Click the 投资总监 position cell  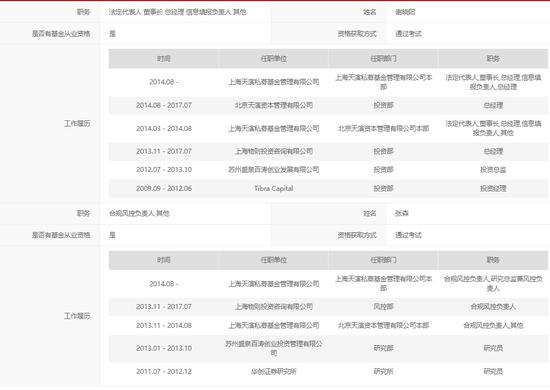[x=493, y=170]
